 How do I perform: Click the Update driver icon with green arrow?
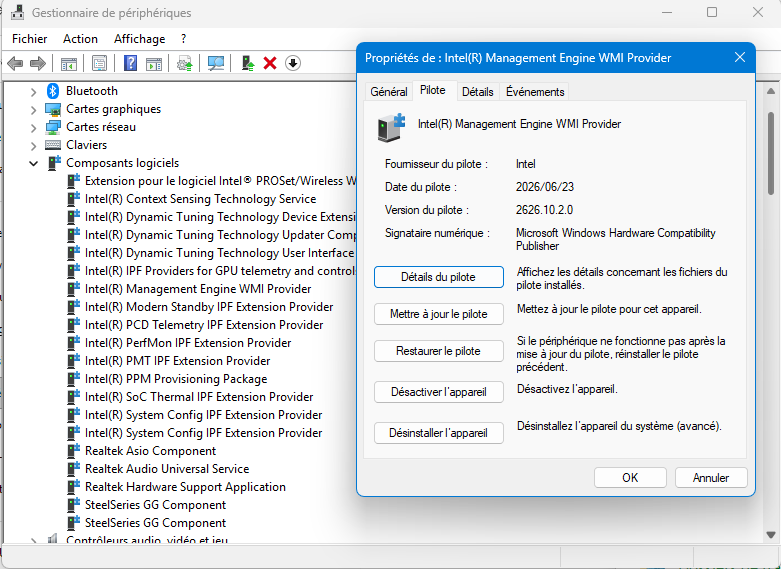point(248,63)
